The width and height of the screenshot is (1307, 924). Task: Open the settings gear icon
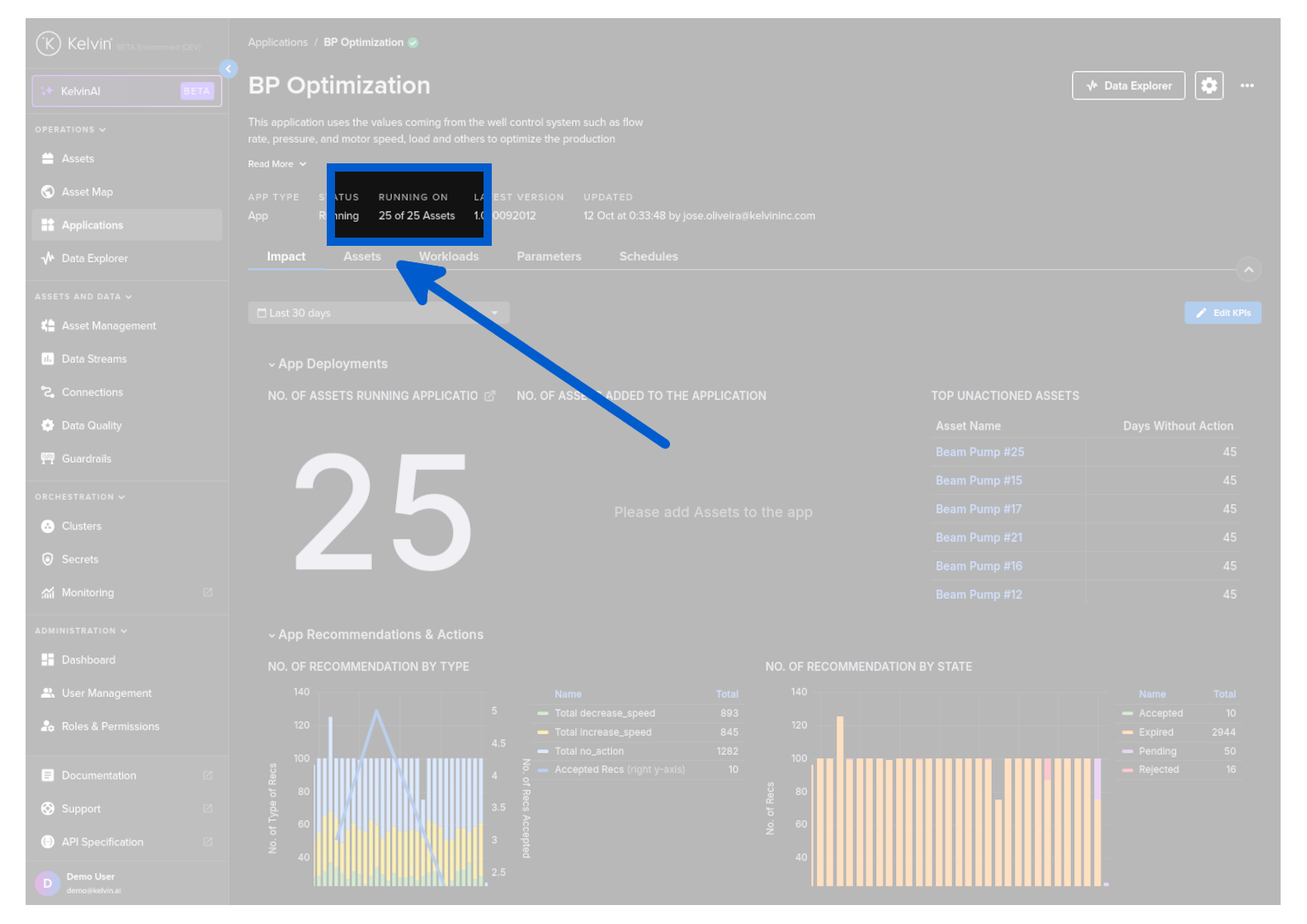point(1209,86)
